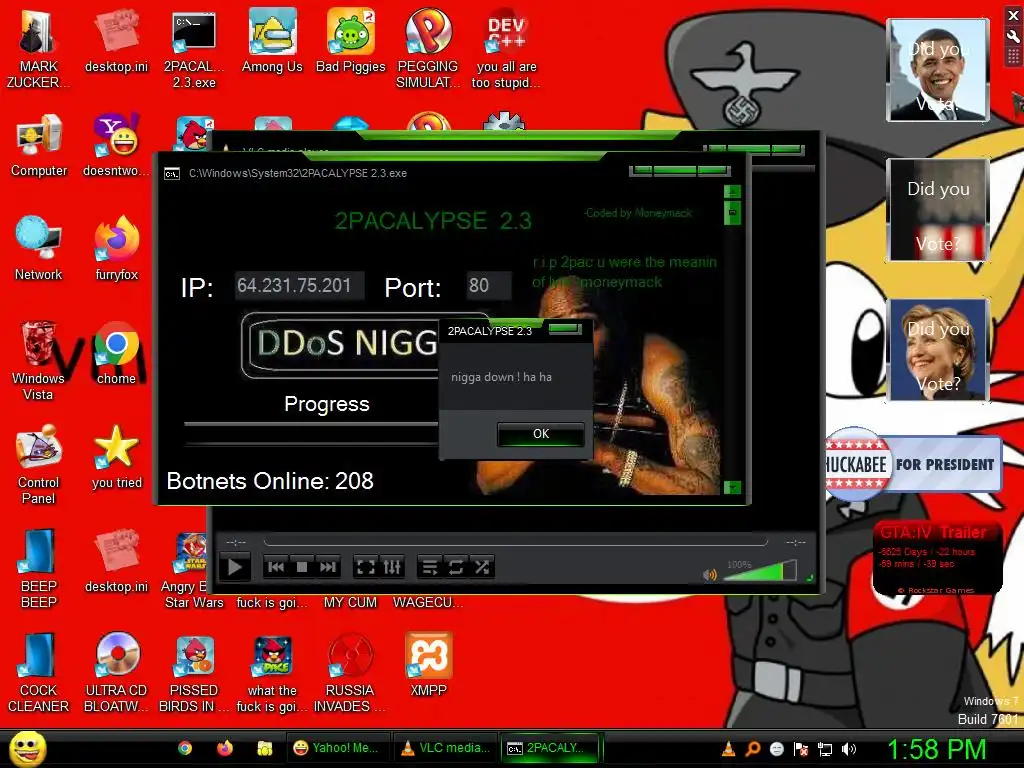Switch to Yahoo! Me... taskbar window
The image size is (1024, 768).
pos(338,748)
